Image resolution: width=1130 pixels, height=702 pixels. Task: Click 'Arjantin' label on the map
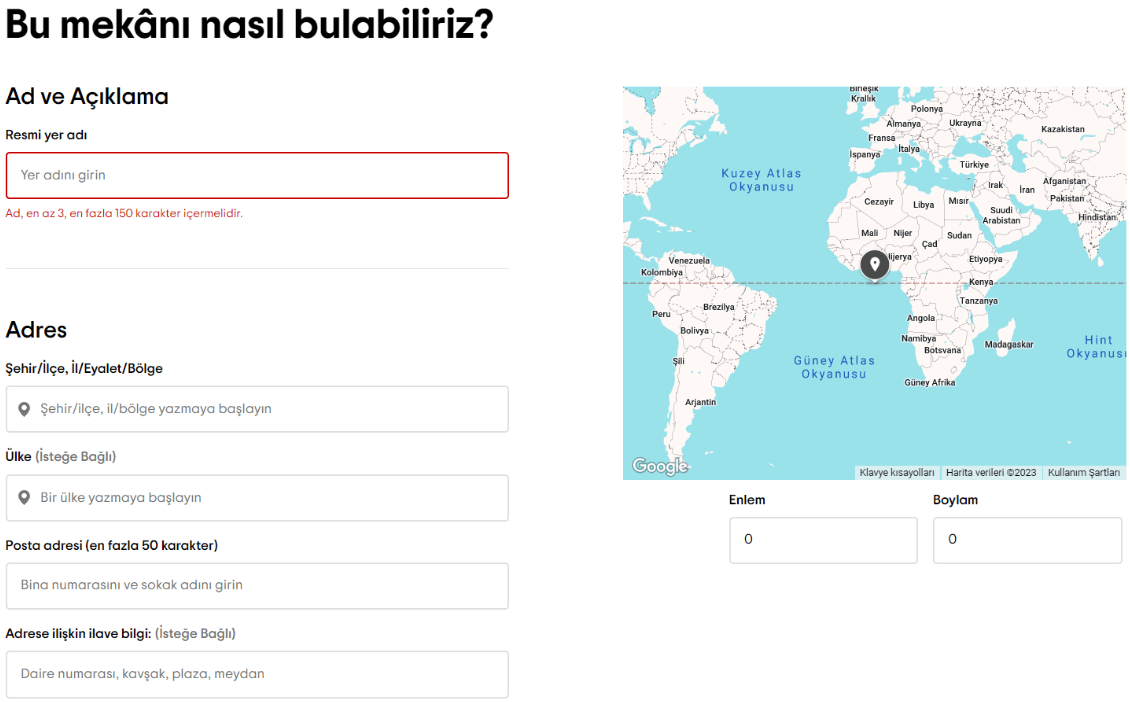(700, 402)
